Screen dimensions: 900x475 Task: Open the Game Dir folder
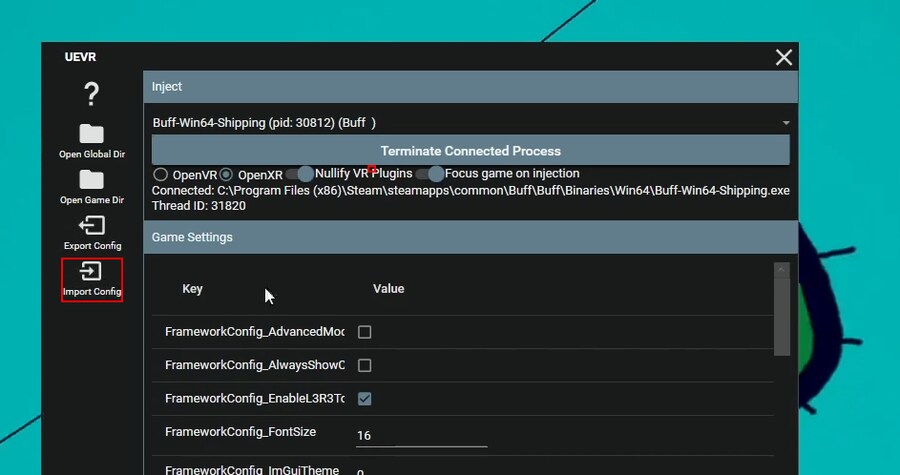click(91, 180)
